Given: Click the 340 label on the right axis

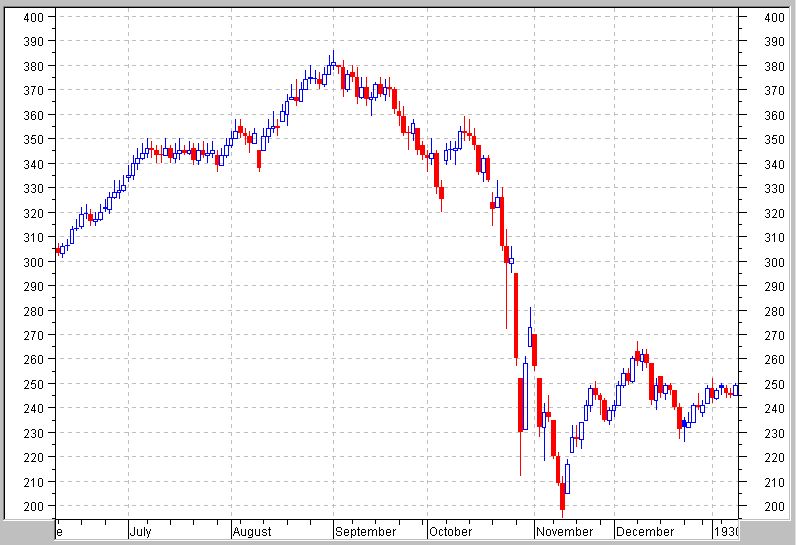Looking at the screenshot, I should (x=774, y=164).
